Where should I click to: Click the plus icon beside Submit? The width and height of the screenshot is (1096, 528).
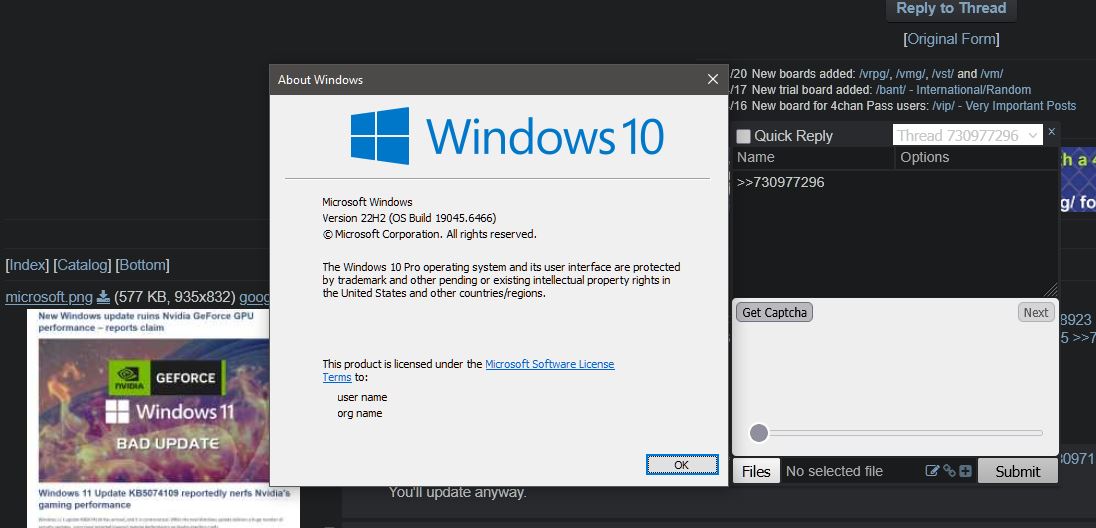click(965, 471)
